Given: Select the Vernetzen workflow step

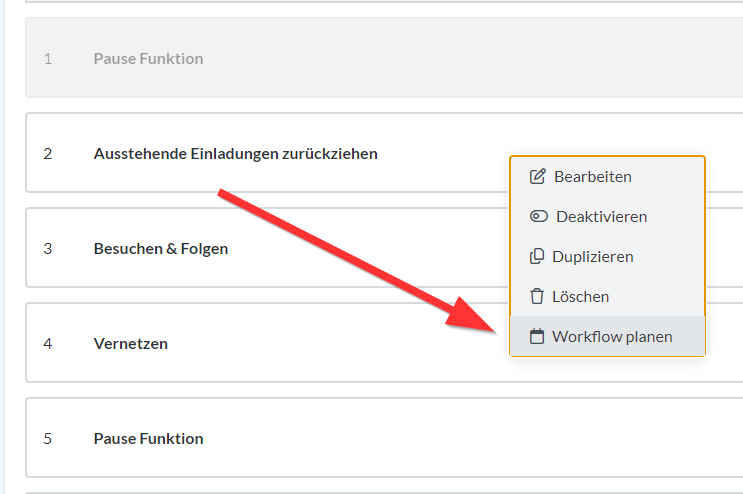Looking at the screenshot, I should (x=131, y=344).
